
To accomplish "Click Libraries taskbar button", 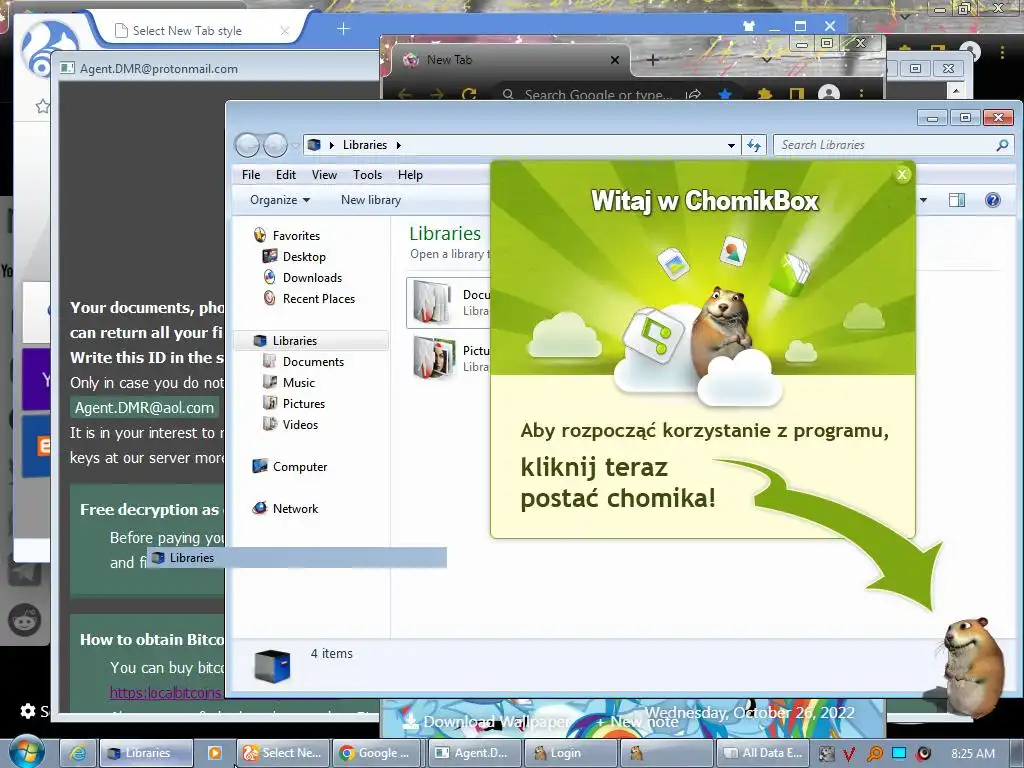I will [146, 753].
